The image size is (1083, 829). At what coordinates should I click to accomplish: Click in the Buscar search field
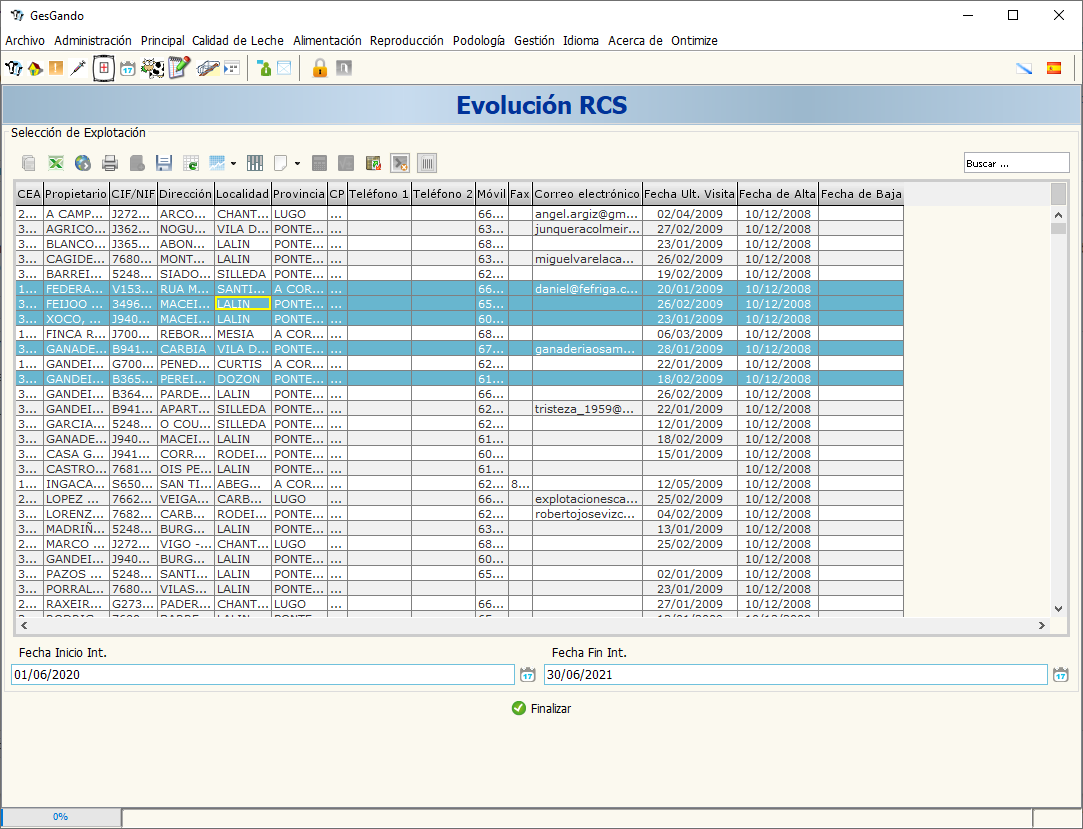[x=1016, y=163]
